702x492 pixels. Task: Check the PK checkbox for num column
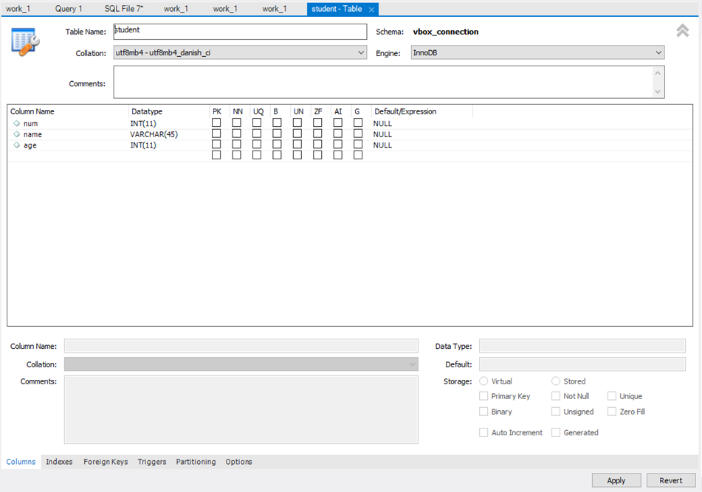(216, 123)
